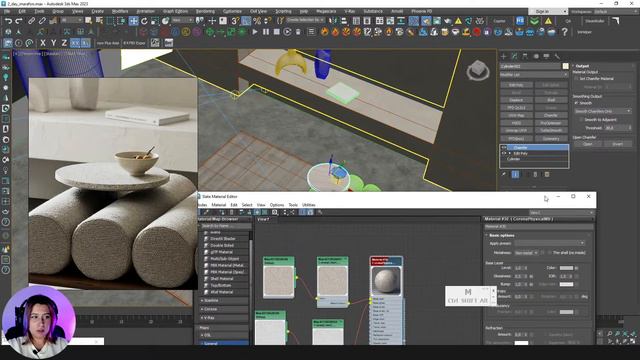
Task: Restrict axis to Z
Action: click(64, 42)
